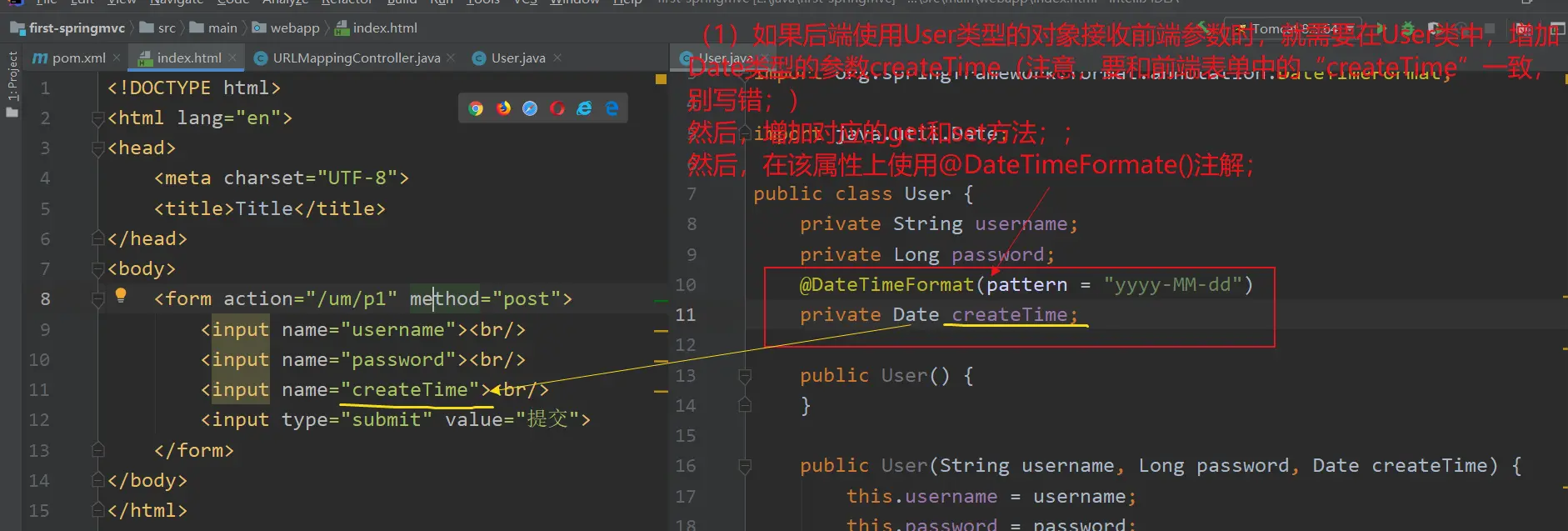Screen dimensions: 1568x531
Task: Open the Analyze menu
Action: point(285,3)
